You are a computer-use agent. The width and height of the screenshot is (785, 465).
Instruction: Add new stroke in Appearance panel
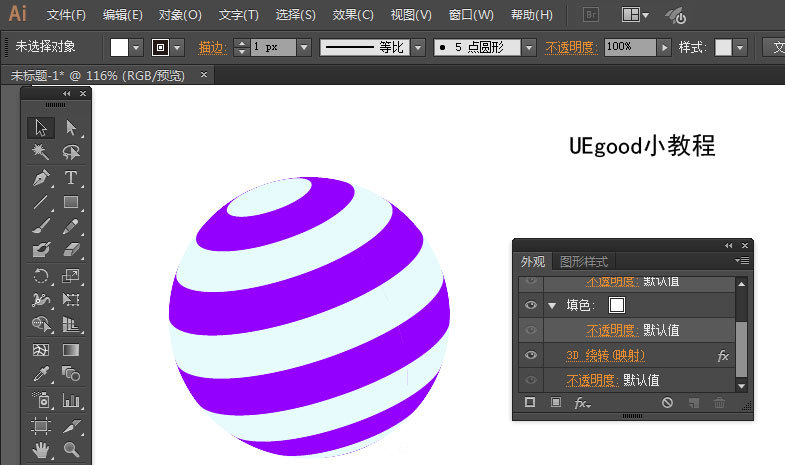[x=530, y=402]
